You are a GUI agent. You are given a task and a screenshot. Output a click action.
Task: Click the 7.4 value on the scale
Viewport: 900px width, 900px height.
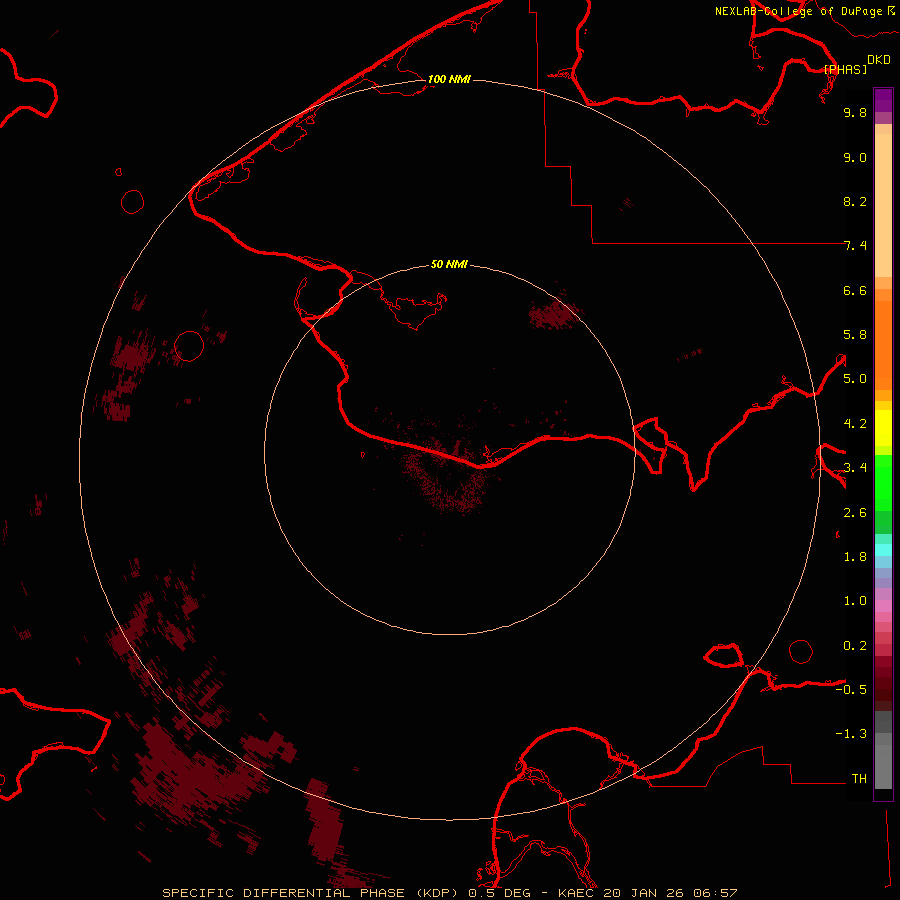point(854,246)
